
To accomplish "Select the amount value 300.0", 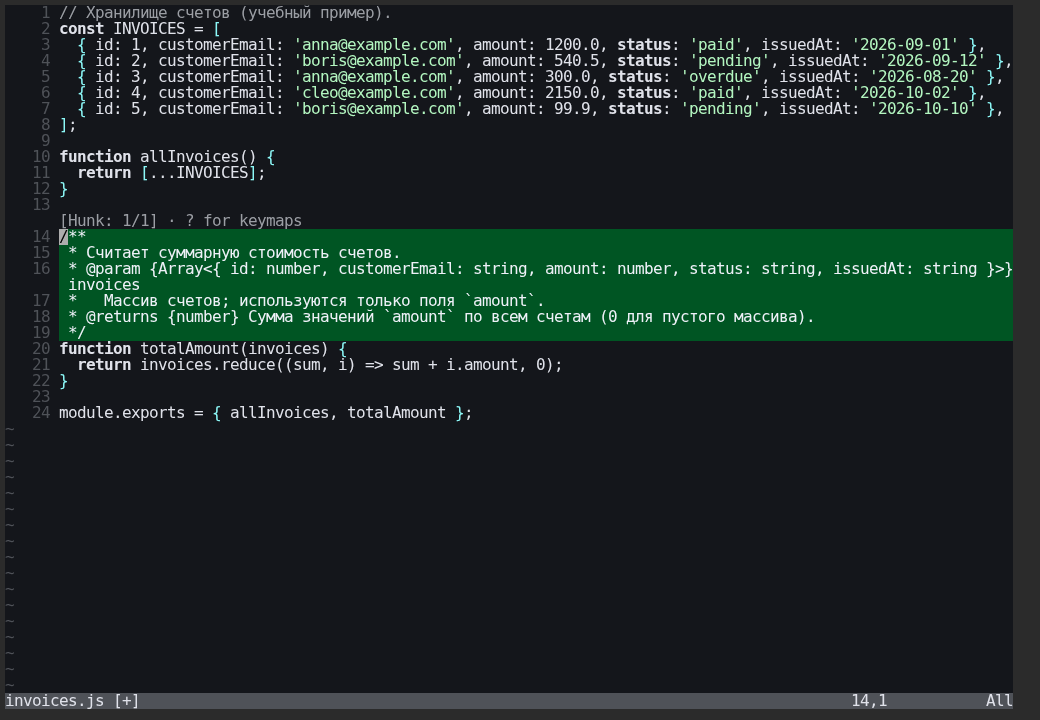I will click(x=567, y=77).
